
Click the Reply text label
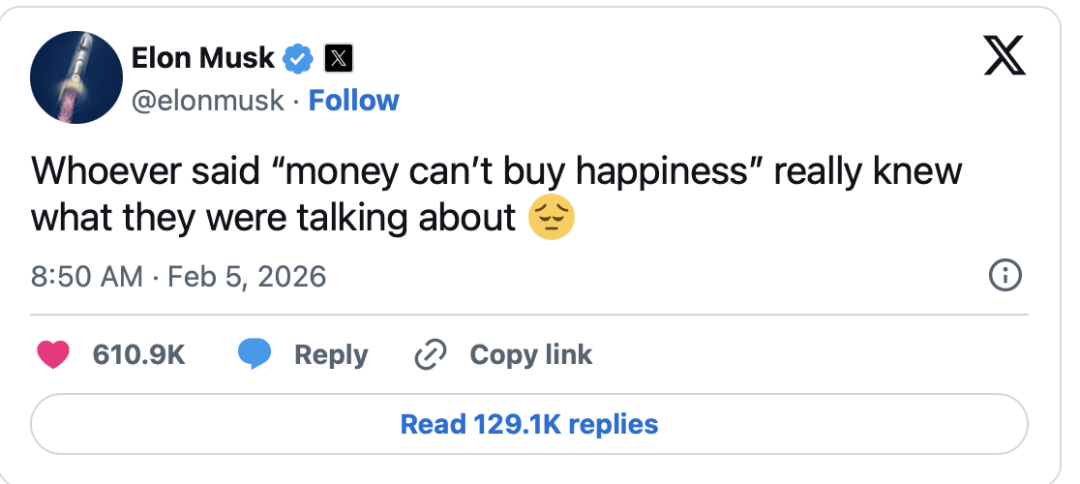click(x=331, y=355)
